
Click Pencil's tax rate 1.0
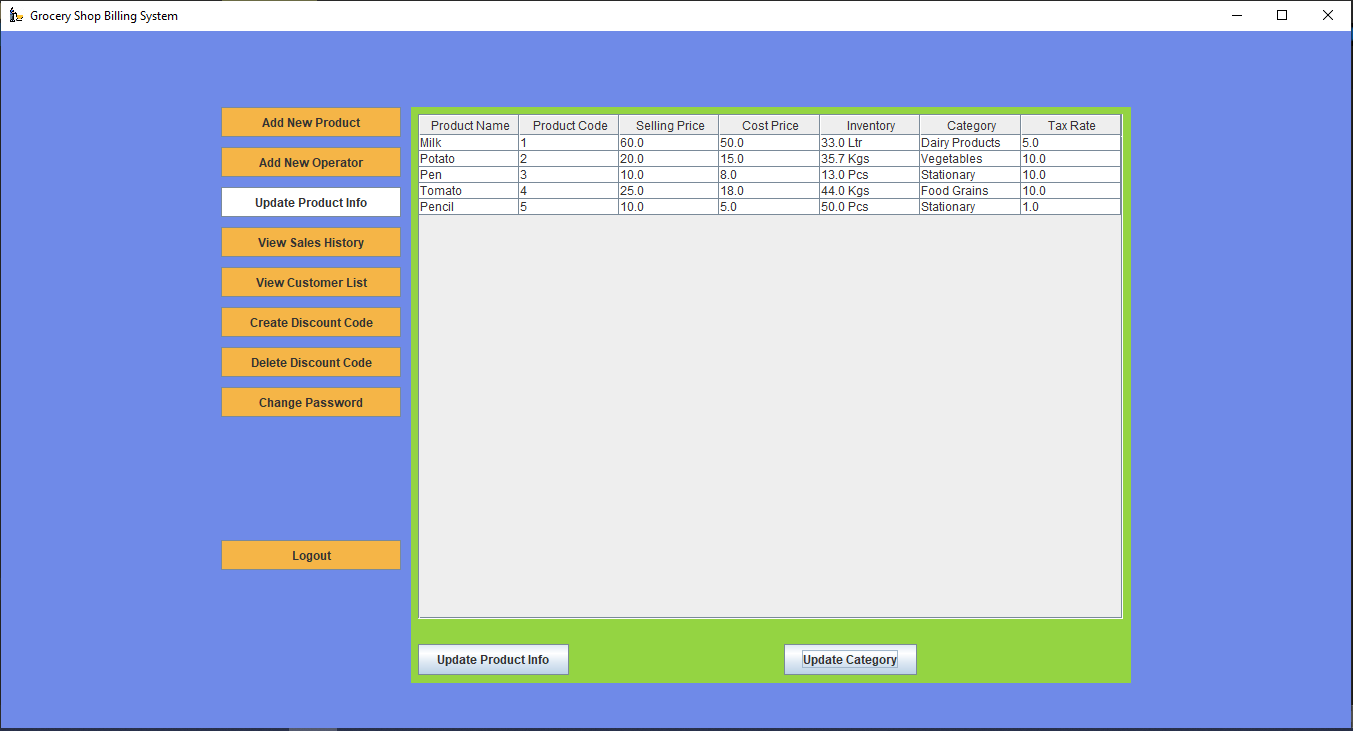tap(1071, 207)
